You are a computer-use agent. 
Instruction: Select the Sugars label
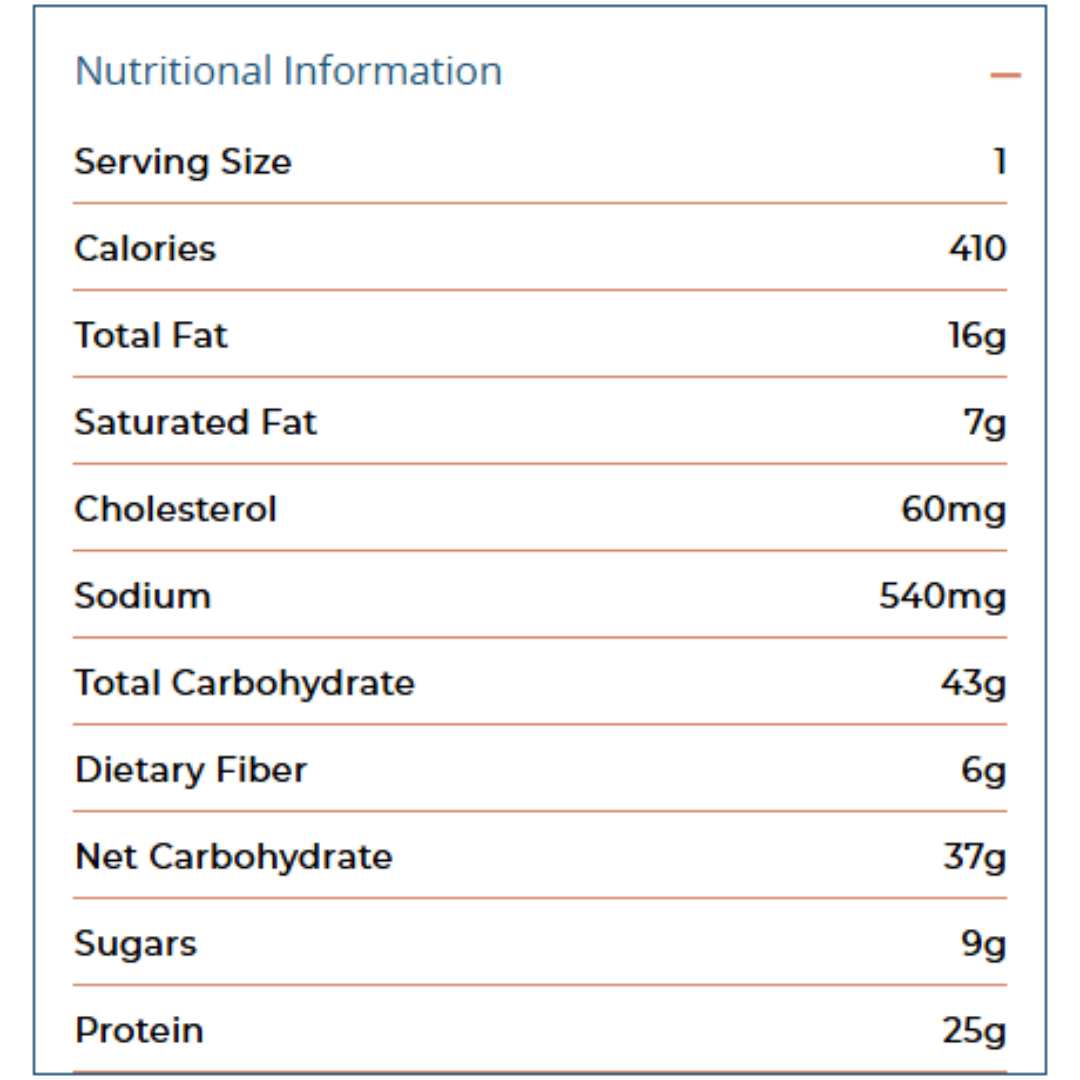tap(135, 944)
